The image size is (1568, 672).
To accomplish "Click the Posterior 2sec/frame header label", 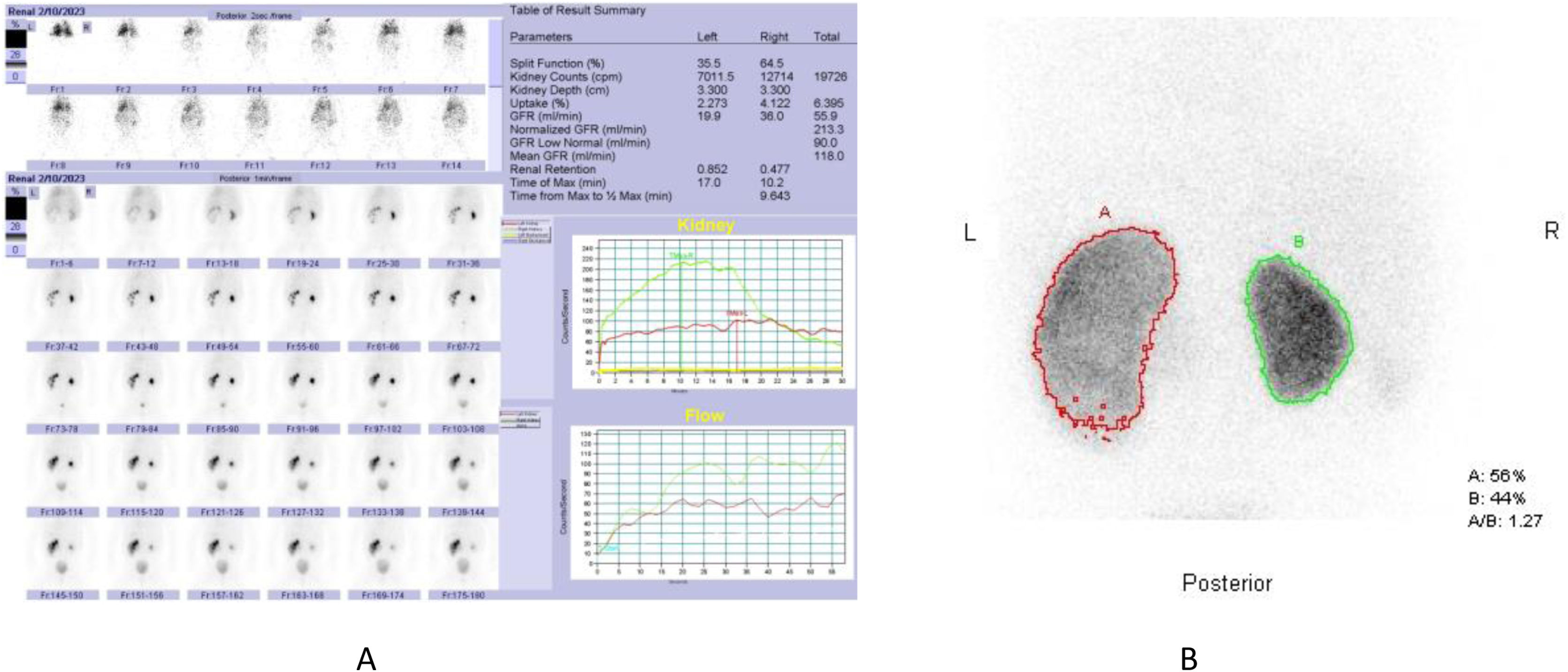I will (254, 16).
